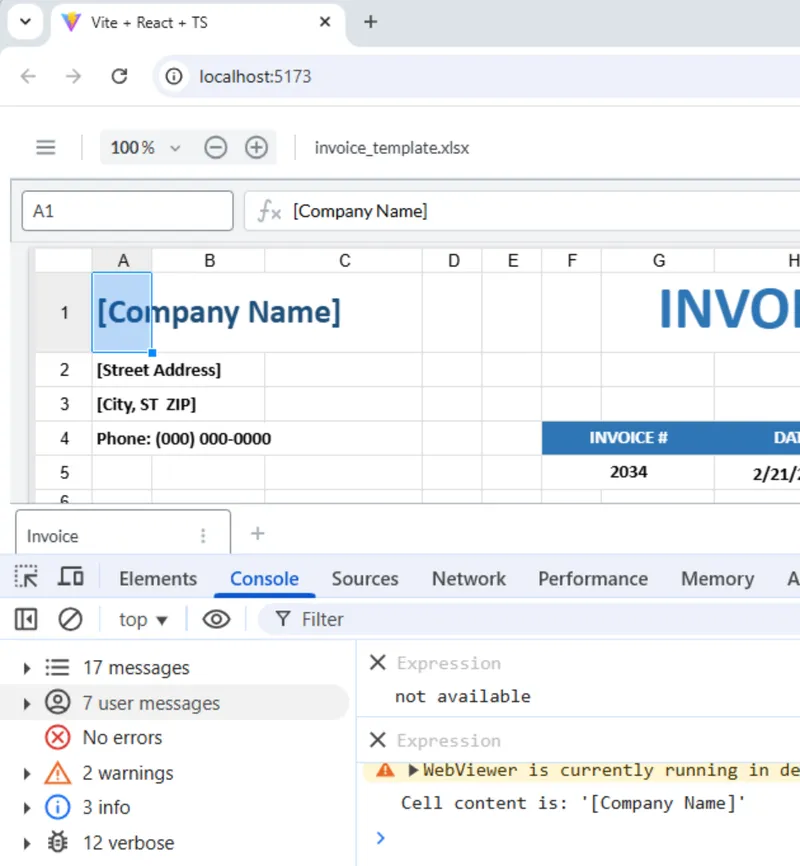
Task: Open the 100% zoom level dropdown
Action: coord(146,147)
